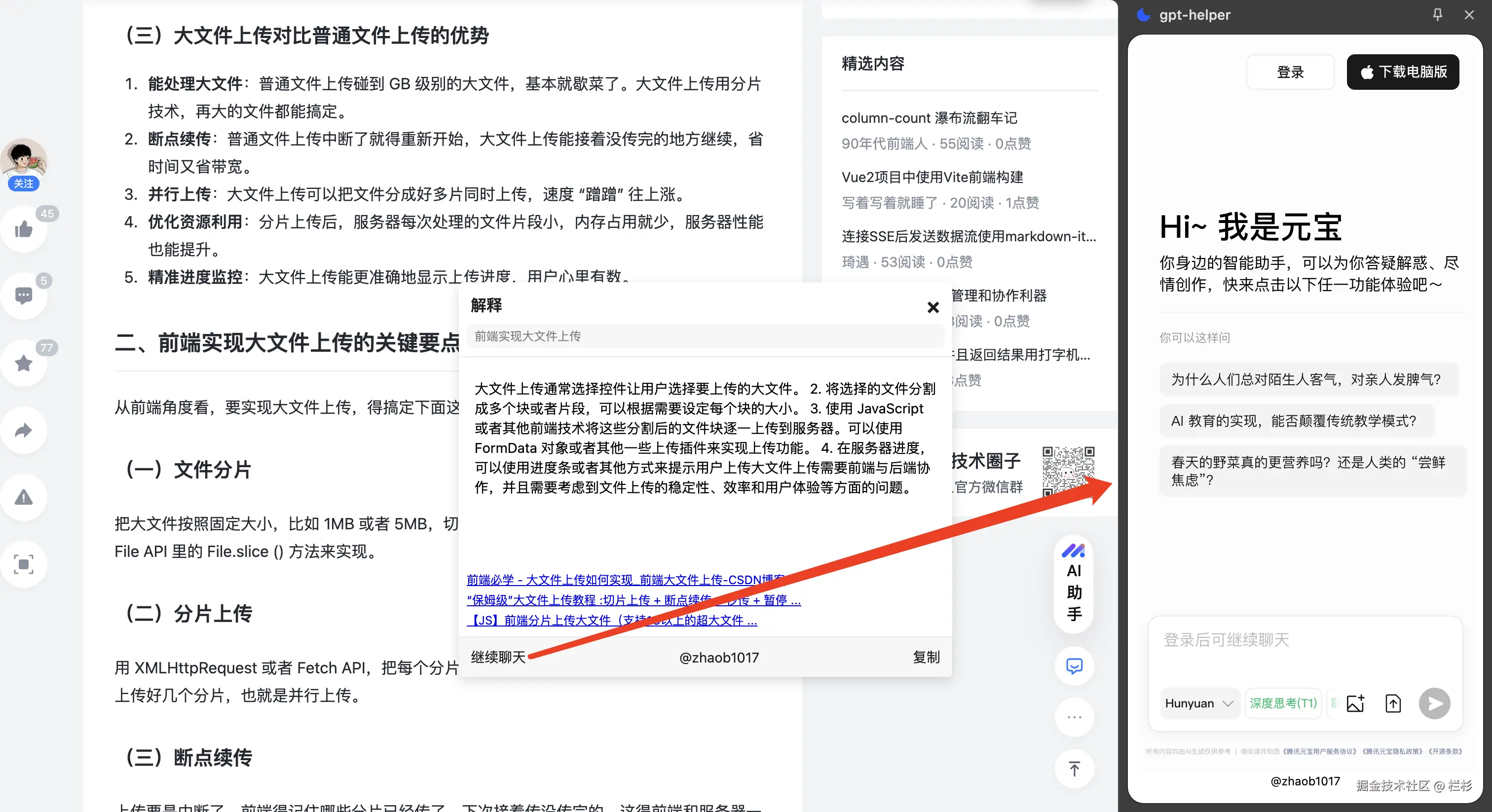Click 复制 in the explanation popup

coord(926,657)
